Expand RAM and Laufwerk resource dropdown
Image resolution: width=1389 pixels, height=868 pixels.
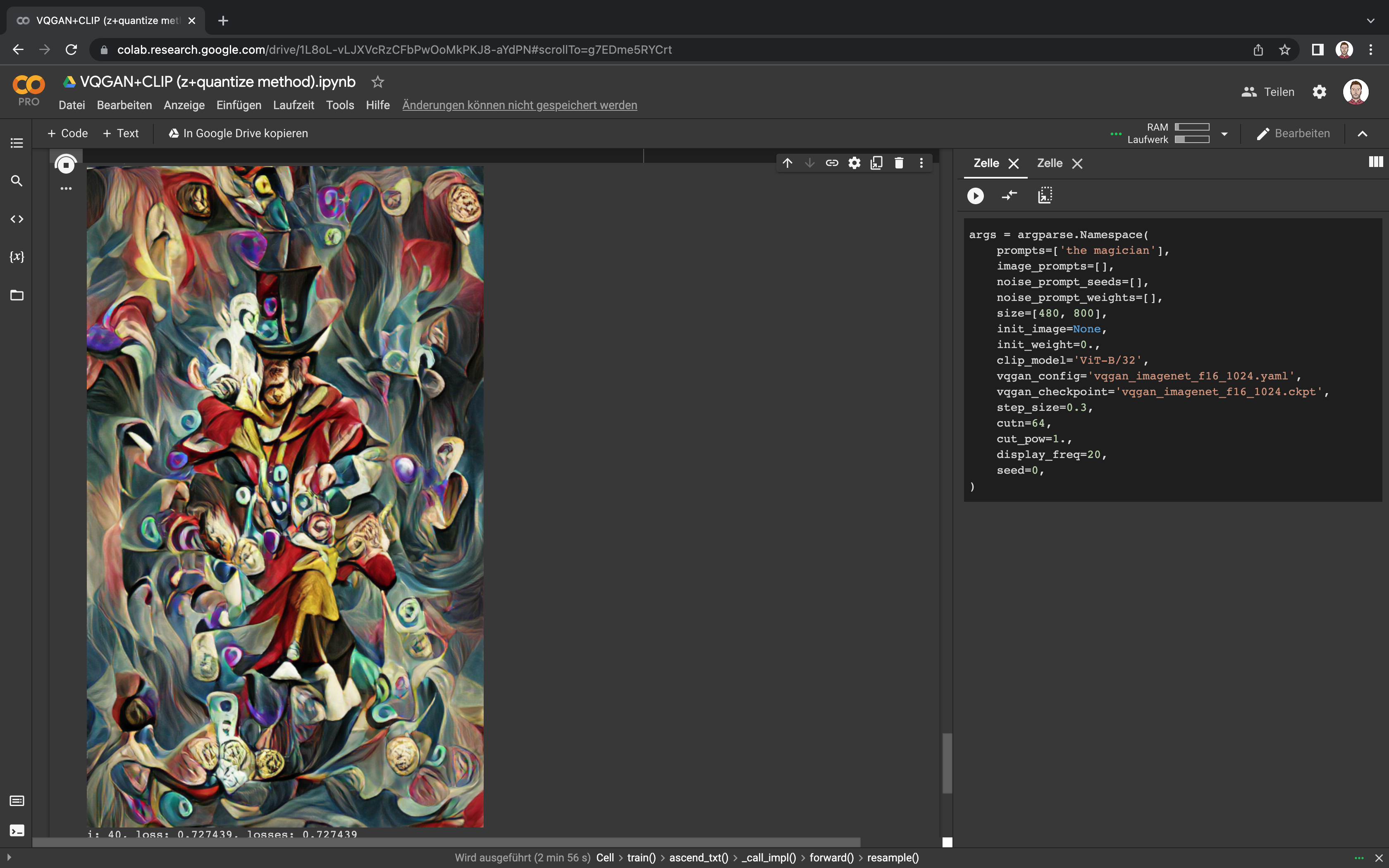(1224, 134)
